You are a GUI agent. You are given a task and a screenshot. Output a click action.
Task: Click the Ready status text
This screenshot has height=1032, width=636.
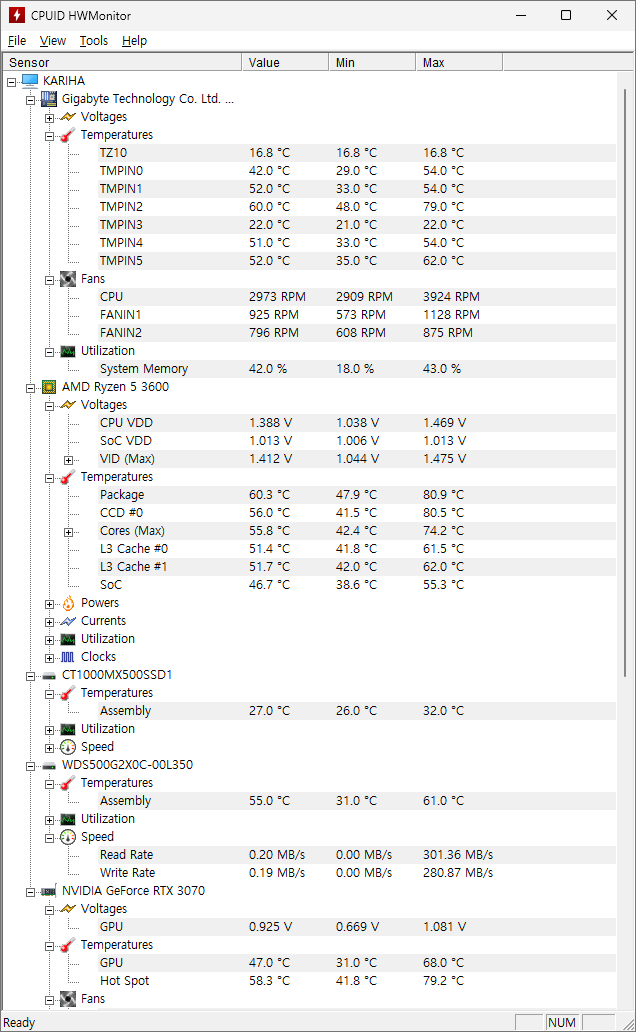[19, 1023]
